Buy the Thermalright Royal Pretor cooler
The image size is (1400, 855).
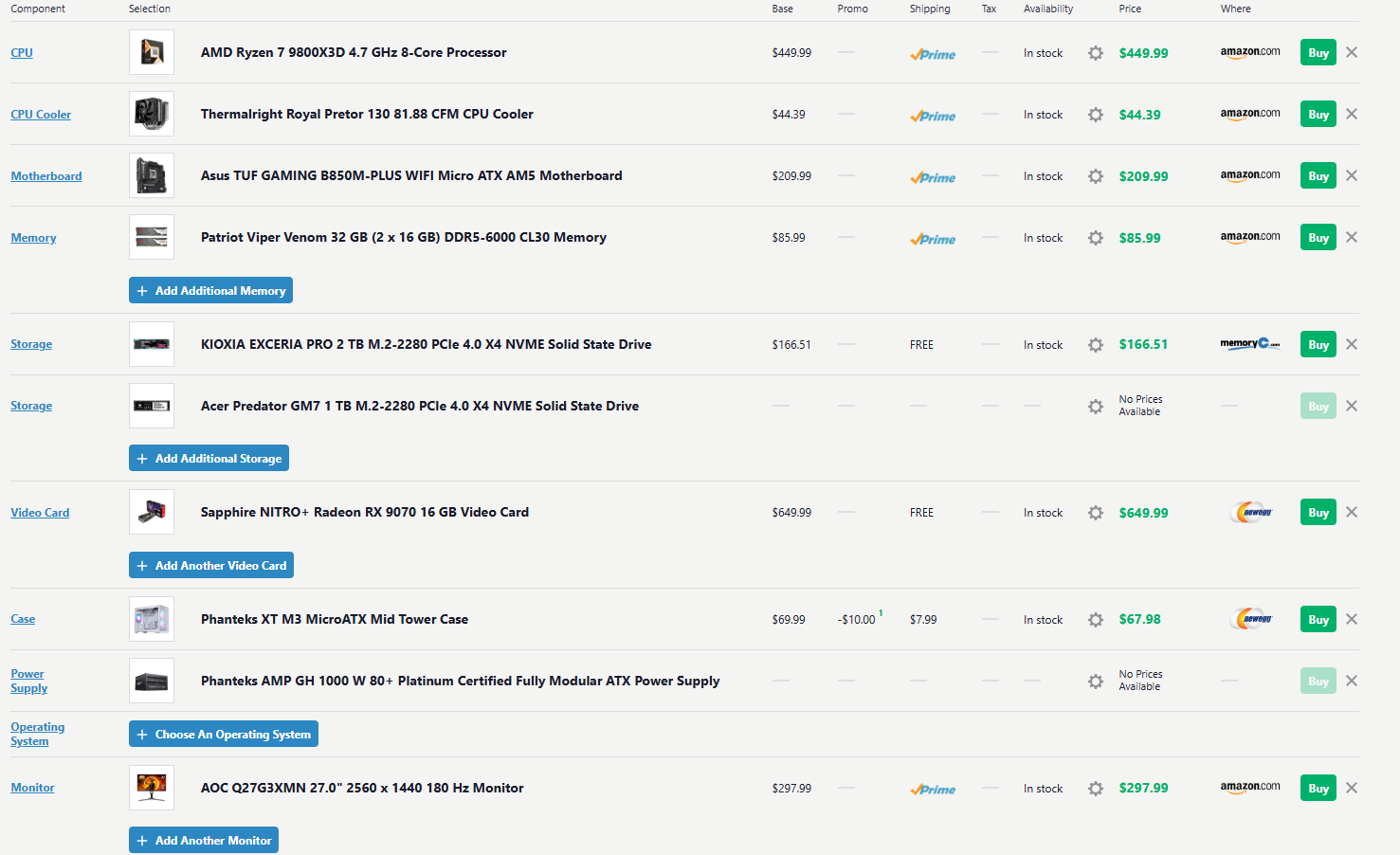1318,115
